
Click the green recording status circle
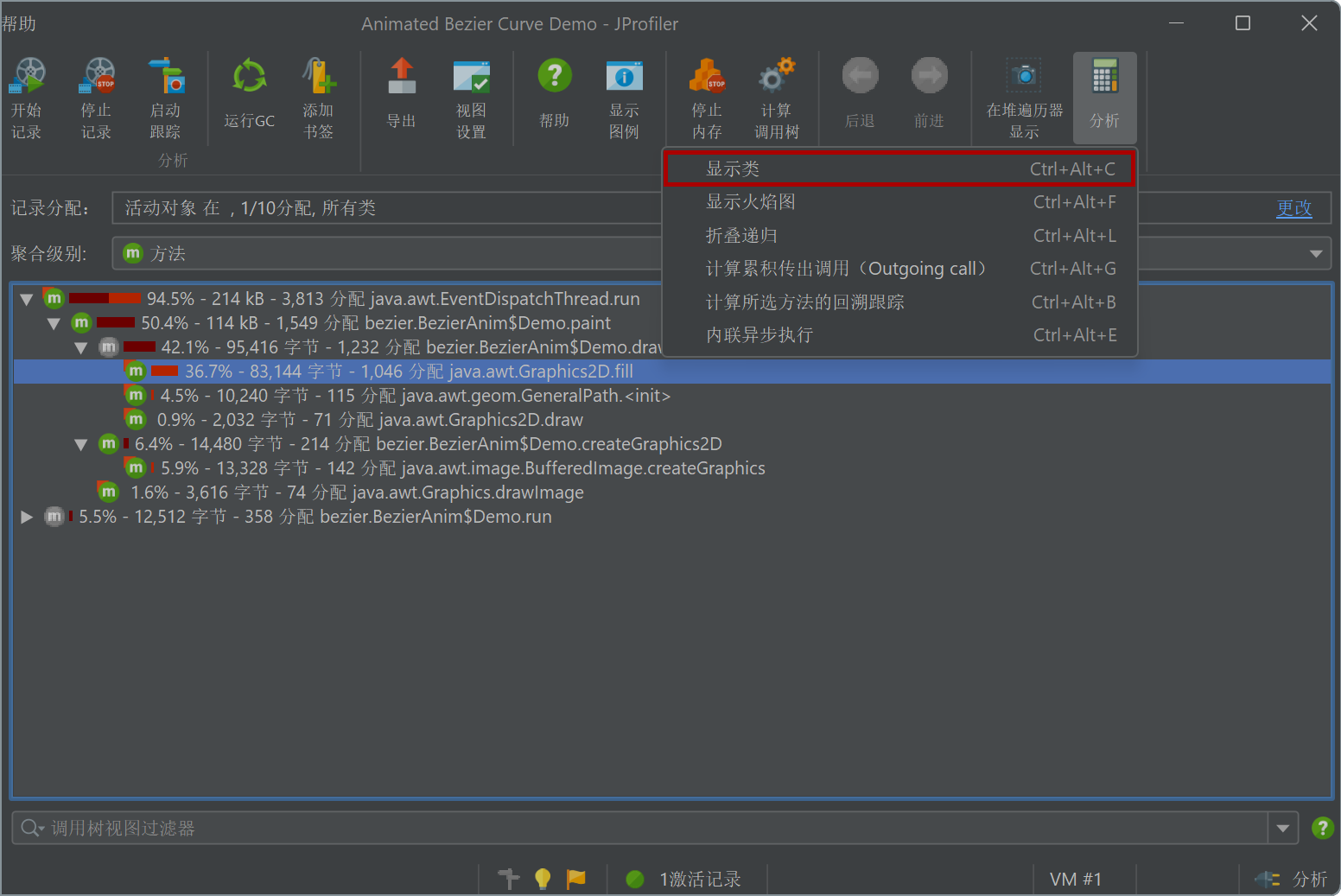635,879
